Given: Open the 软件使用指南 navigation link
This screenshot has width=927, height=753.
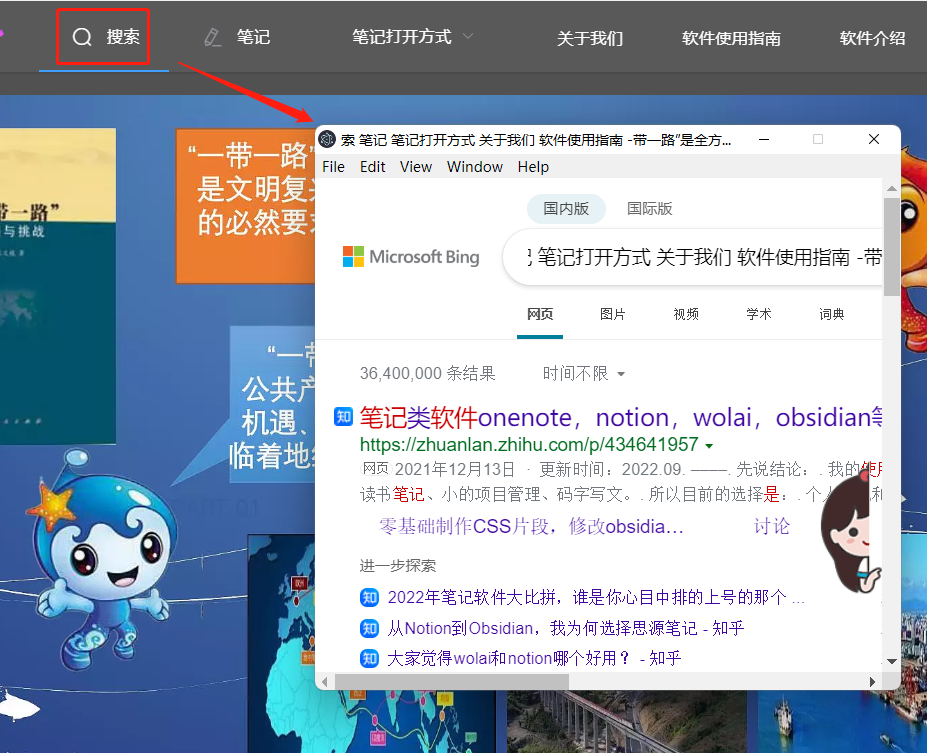Looking at the screenshot, I should click(731, 39).
